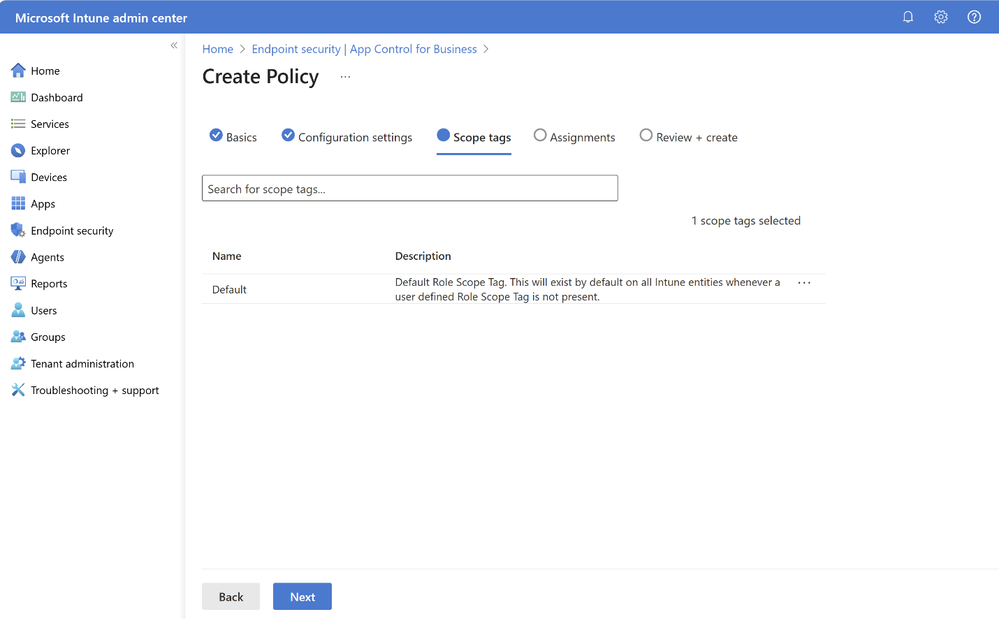
Task: Click the Troubleshooting + support tools icon
Action: [x=18, y=390]
